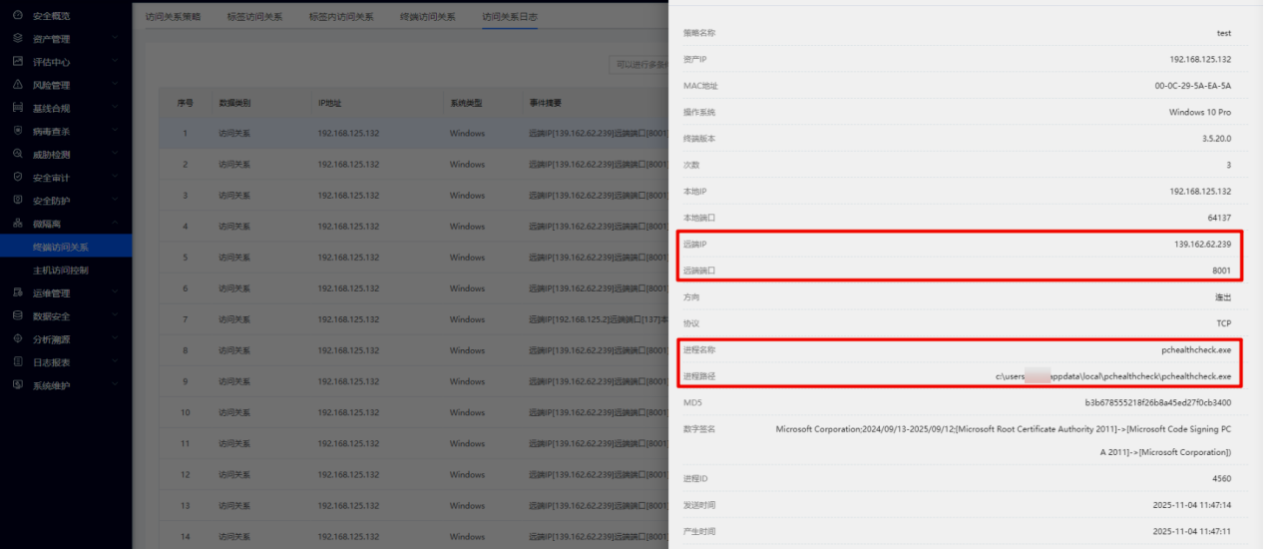This screenshot has height=550, width=1280.
Task: Click the 病毒查杀 shield icon
Action: [18, 131]
